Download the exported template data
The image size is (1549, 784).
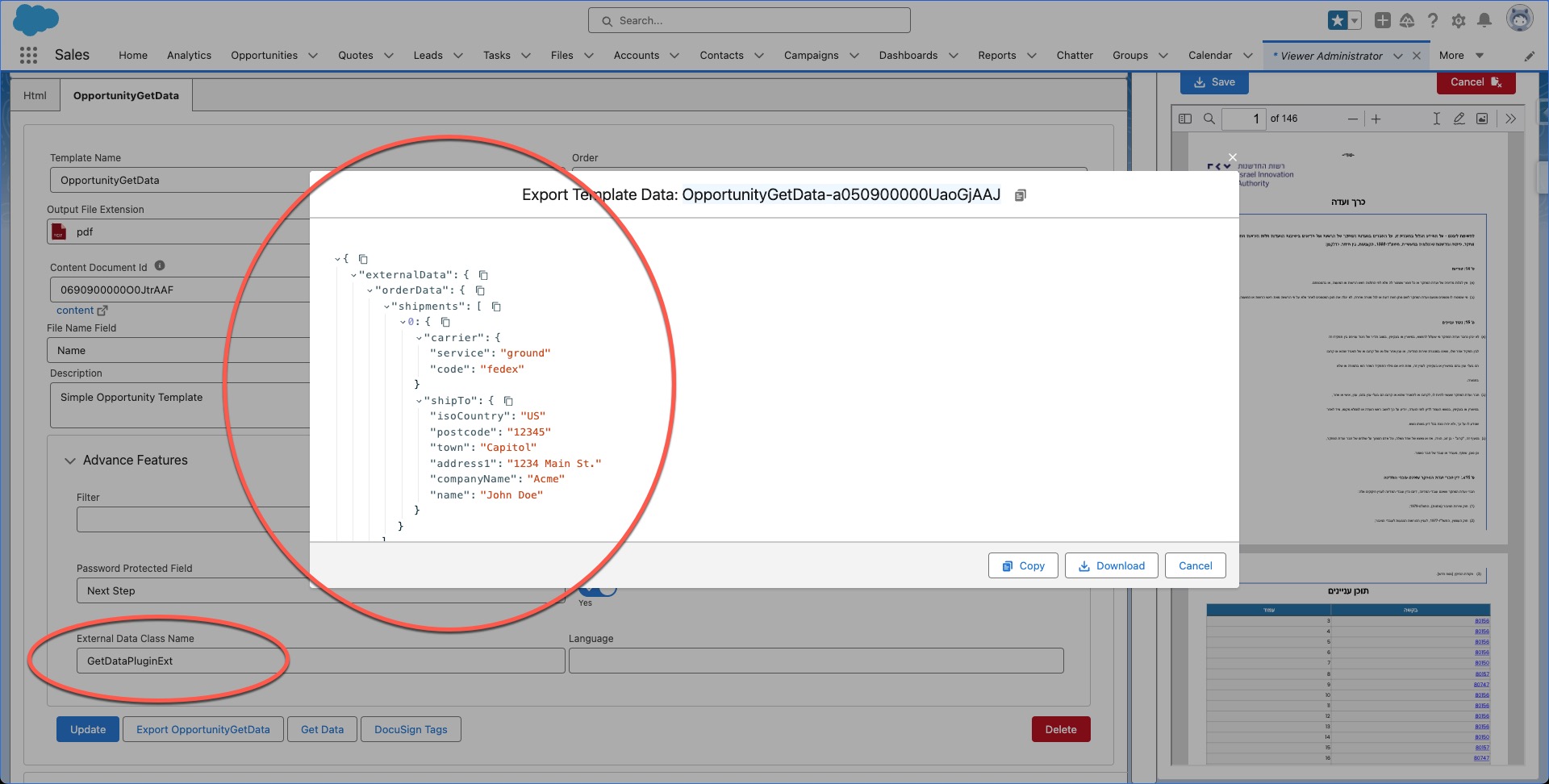click(x=1111, y=565)
